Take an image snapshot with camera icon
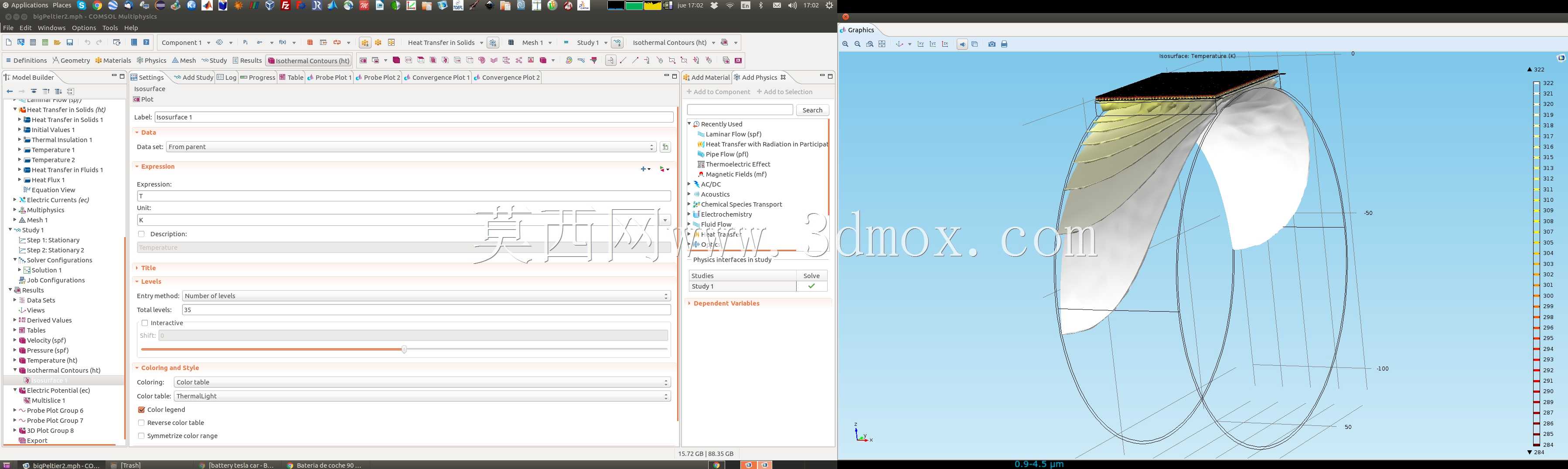The image size is (1568, 469). click(x=992, y=44)
